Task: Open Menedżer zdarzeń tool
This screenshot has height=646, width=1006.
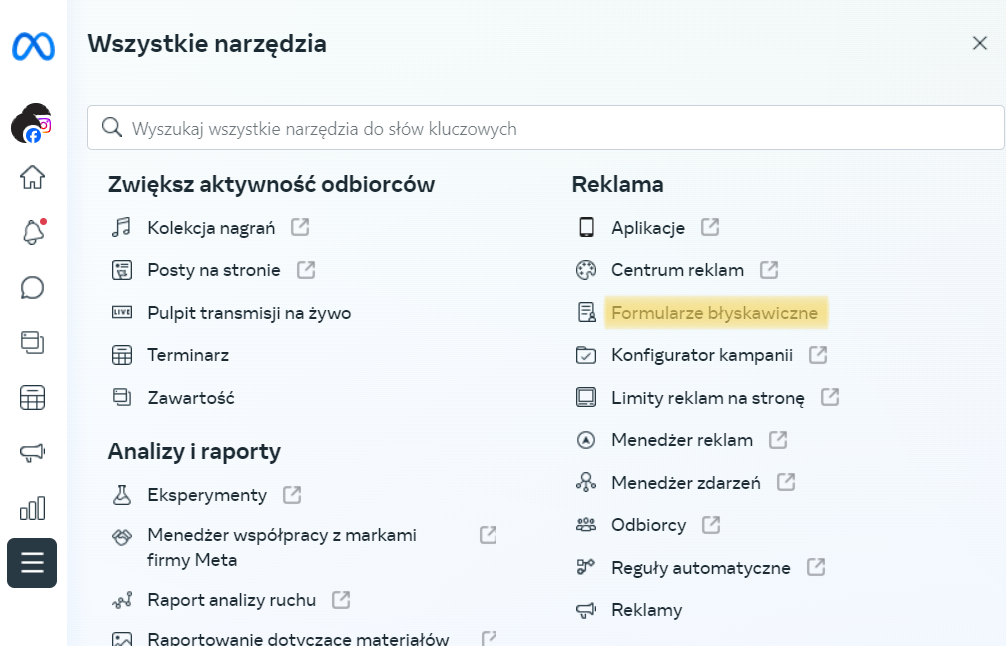Action: (x=685, y=483)
